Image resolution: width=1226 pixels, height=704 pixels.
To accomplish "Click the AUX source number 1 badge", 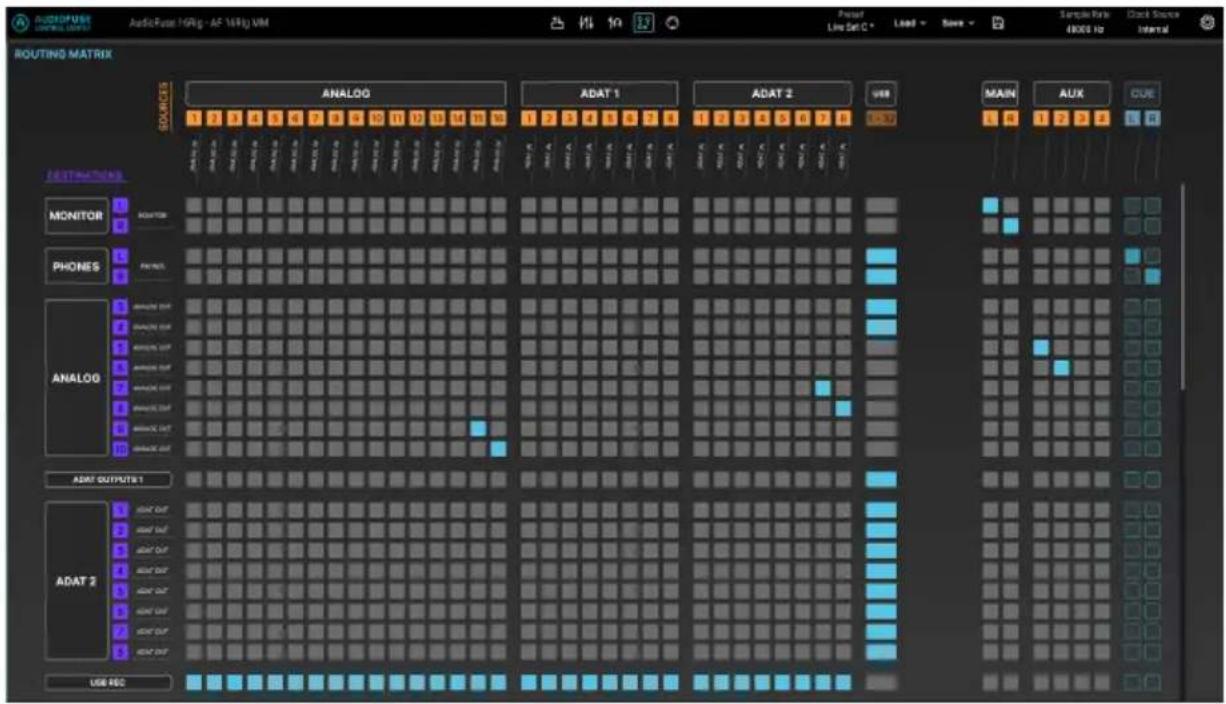I will [x=1041, y=119].
